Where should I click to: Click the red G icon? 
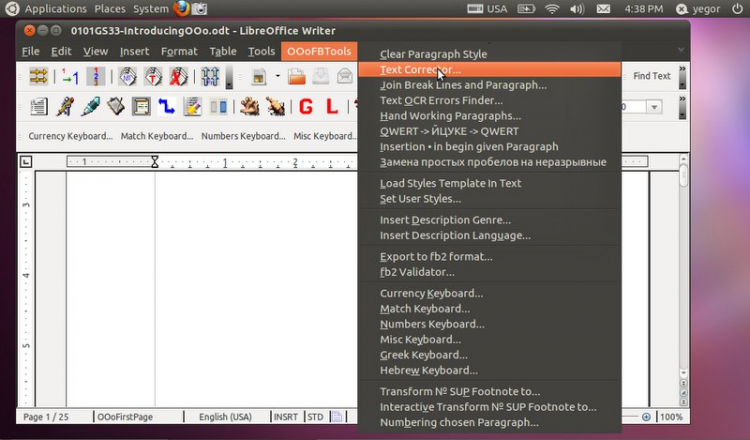(306, 107)
